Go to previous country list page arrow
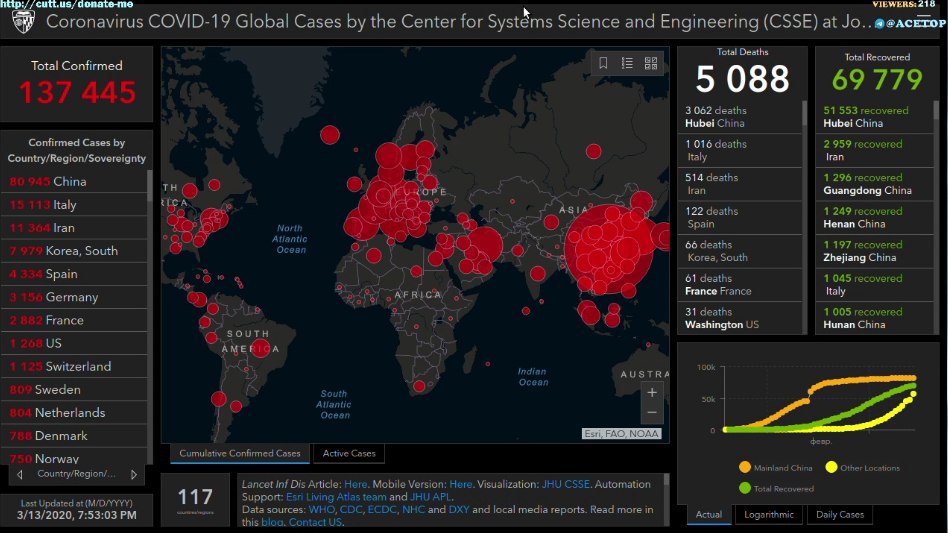This screenshot has height=533, width=948. (20, 474)
